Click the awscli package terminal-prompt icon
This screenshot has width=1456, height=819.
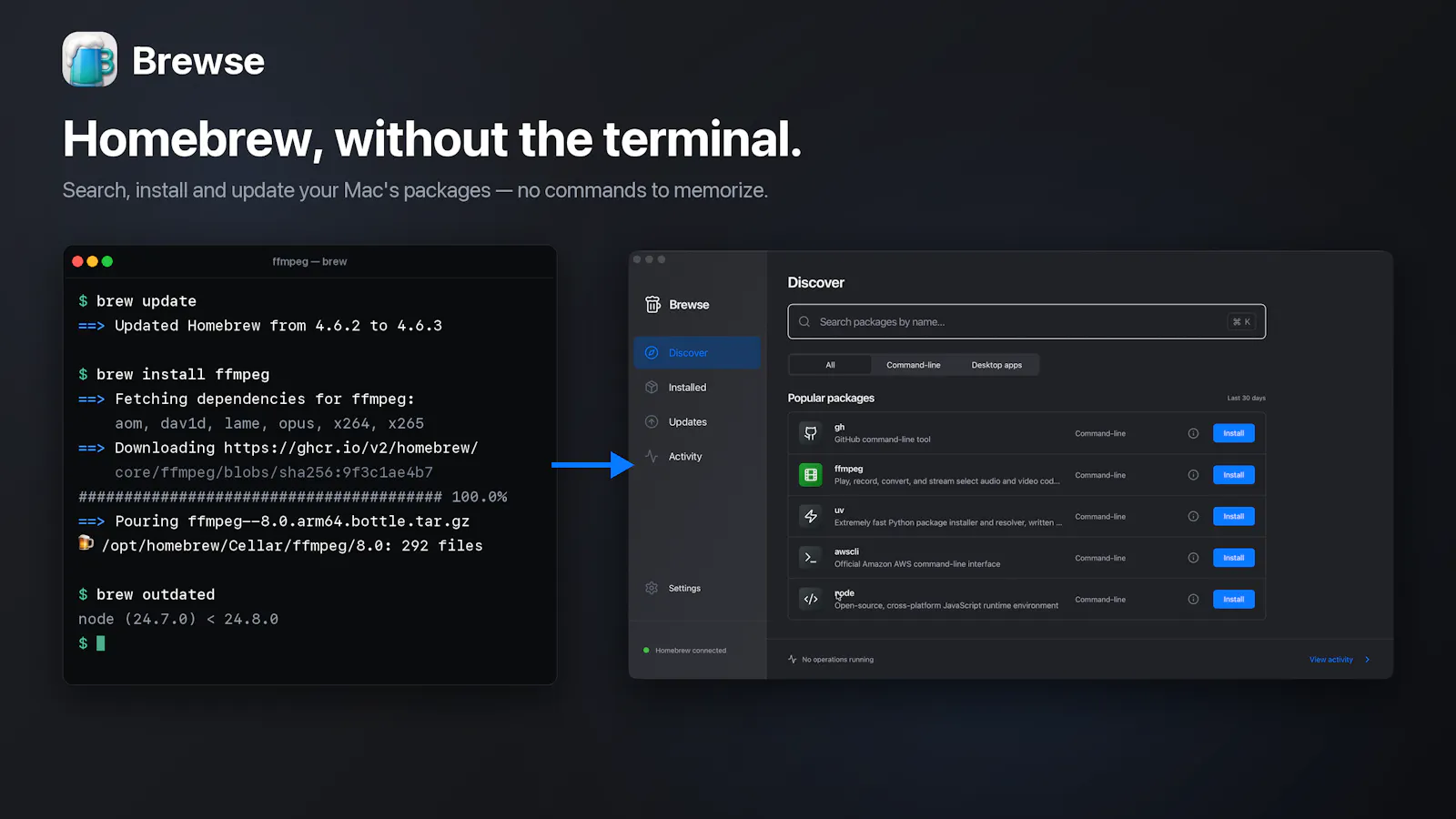click(810, 558)
